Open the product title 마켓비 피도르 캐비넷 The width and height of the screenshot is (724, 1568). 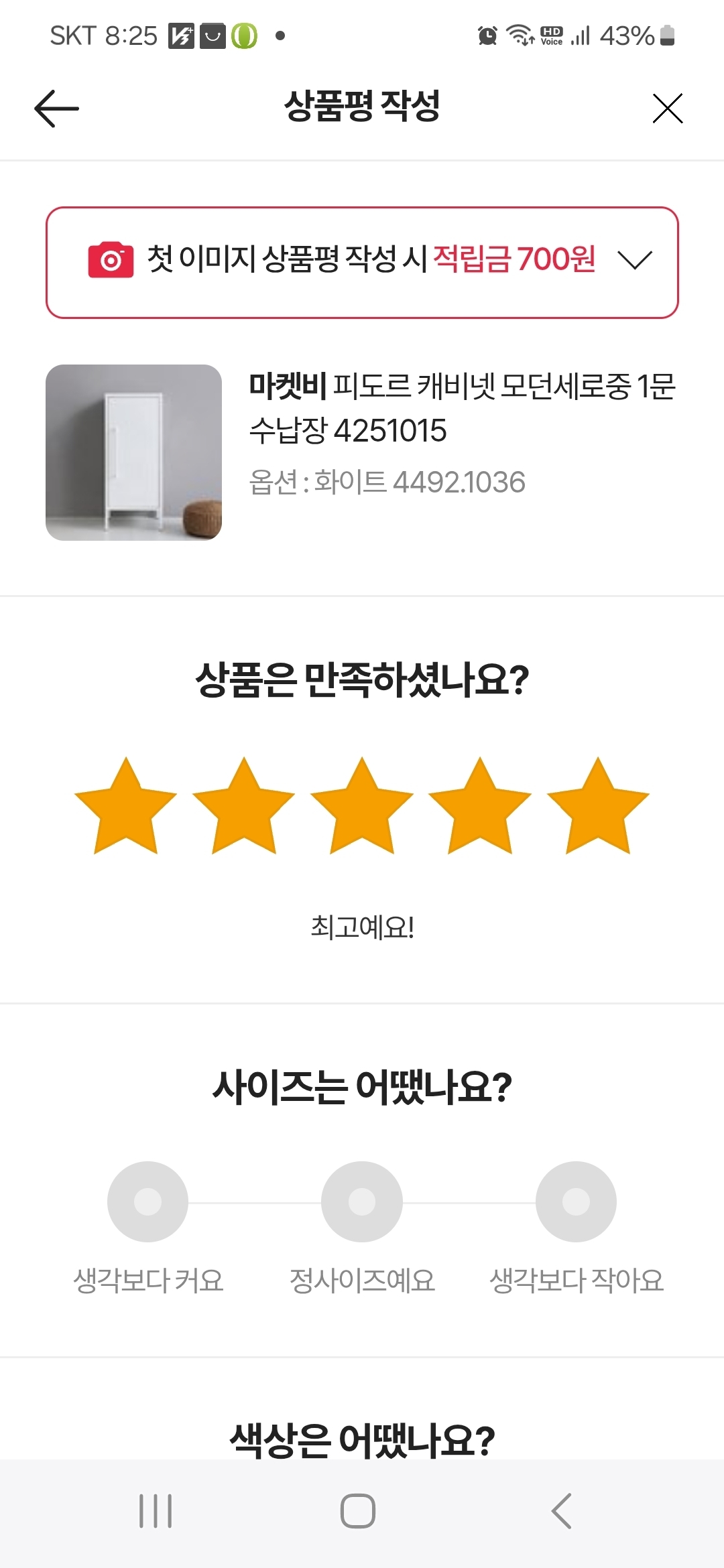463,407
